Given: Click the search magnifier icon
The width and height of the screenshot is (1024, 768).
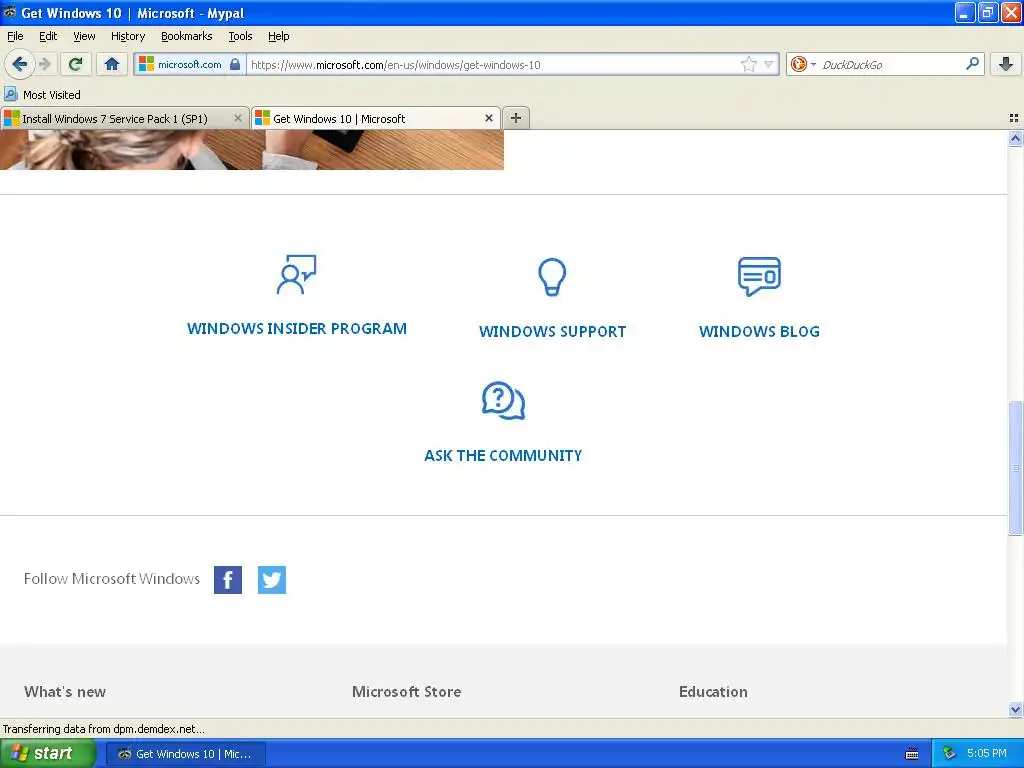Looking at the screenshot, I should point(972,64).
